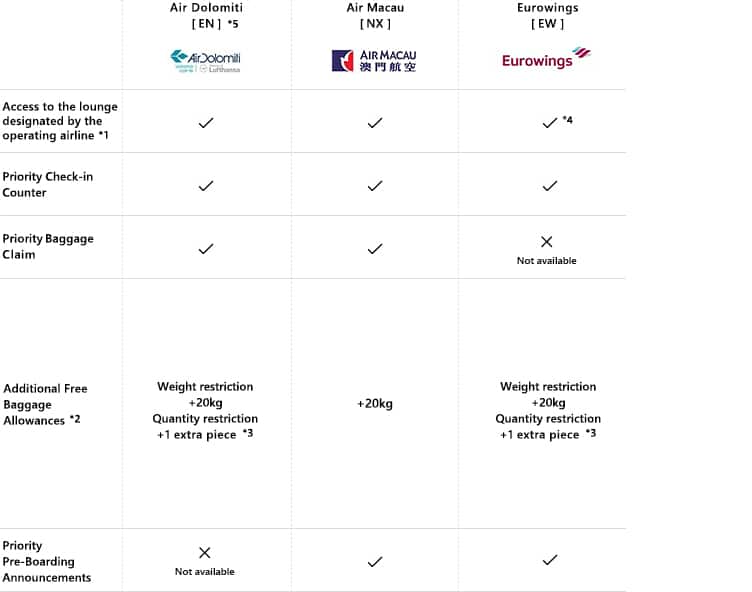
Task: Click the Priority Check-in Counter row label
Action: click(48, 185)
